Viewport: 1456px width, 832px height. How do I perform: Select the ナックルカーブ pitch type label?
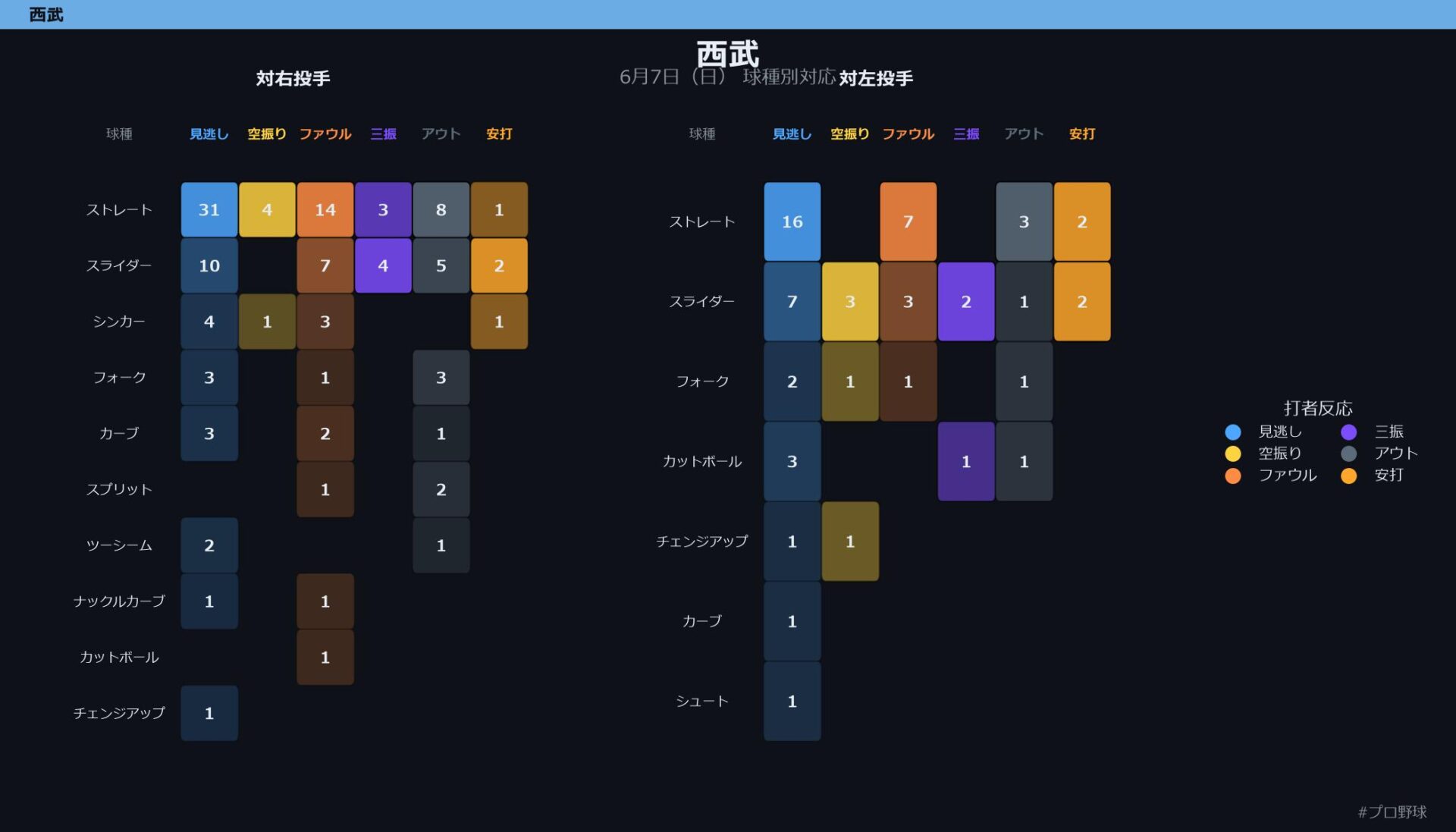tap(119, 601)
